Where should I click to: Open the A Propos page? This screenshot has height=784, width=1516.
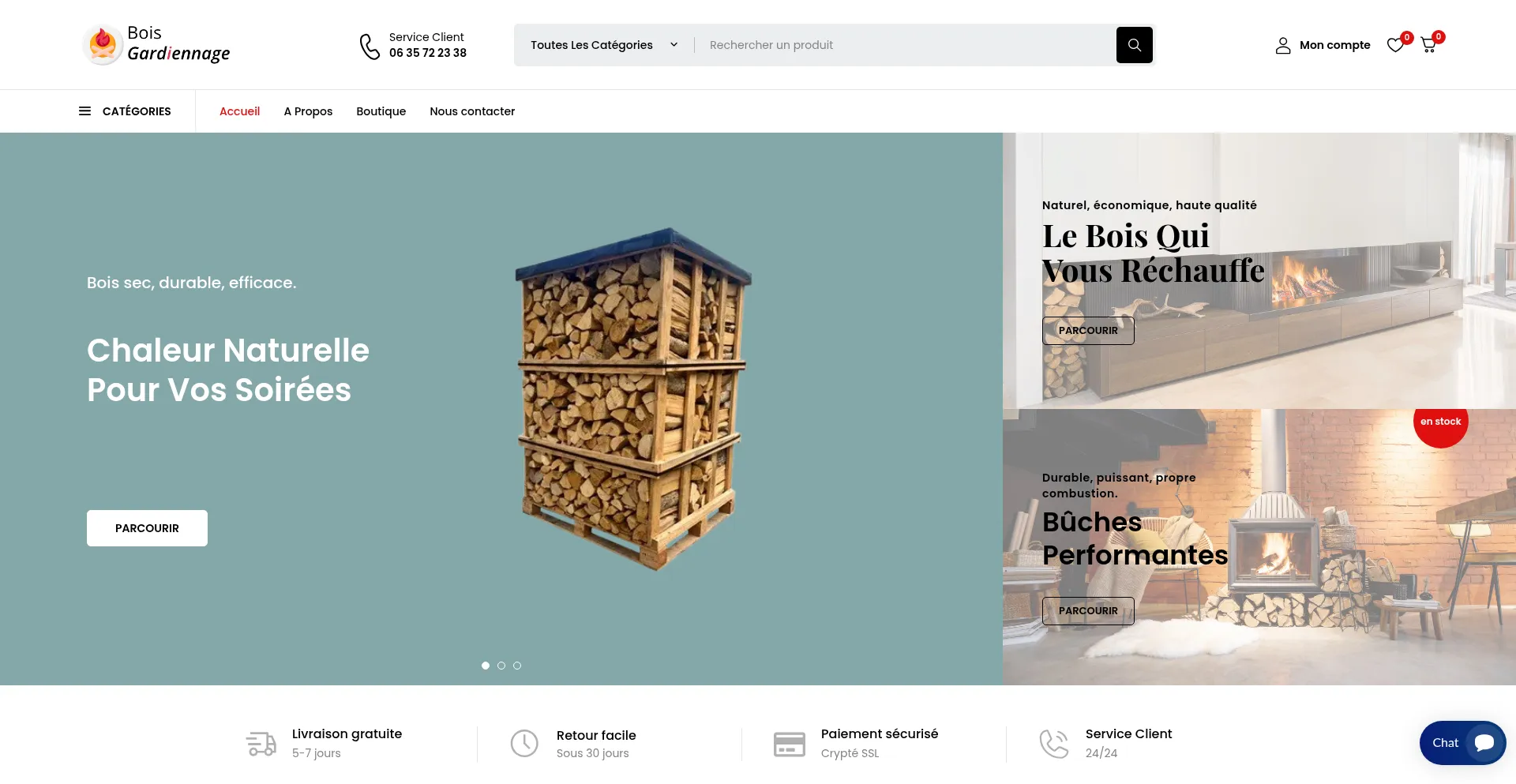[x=308, y=111]
